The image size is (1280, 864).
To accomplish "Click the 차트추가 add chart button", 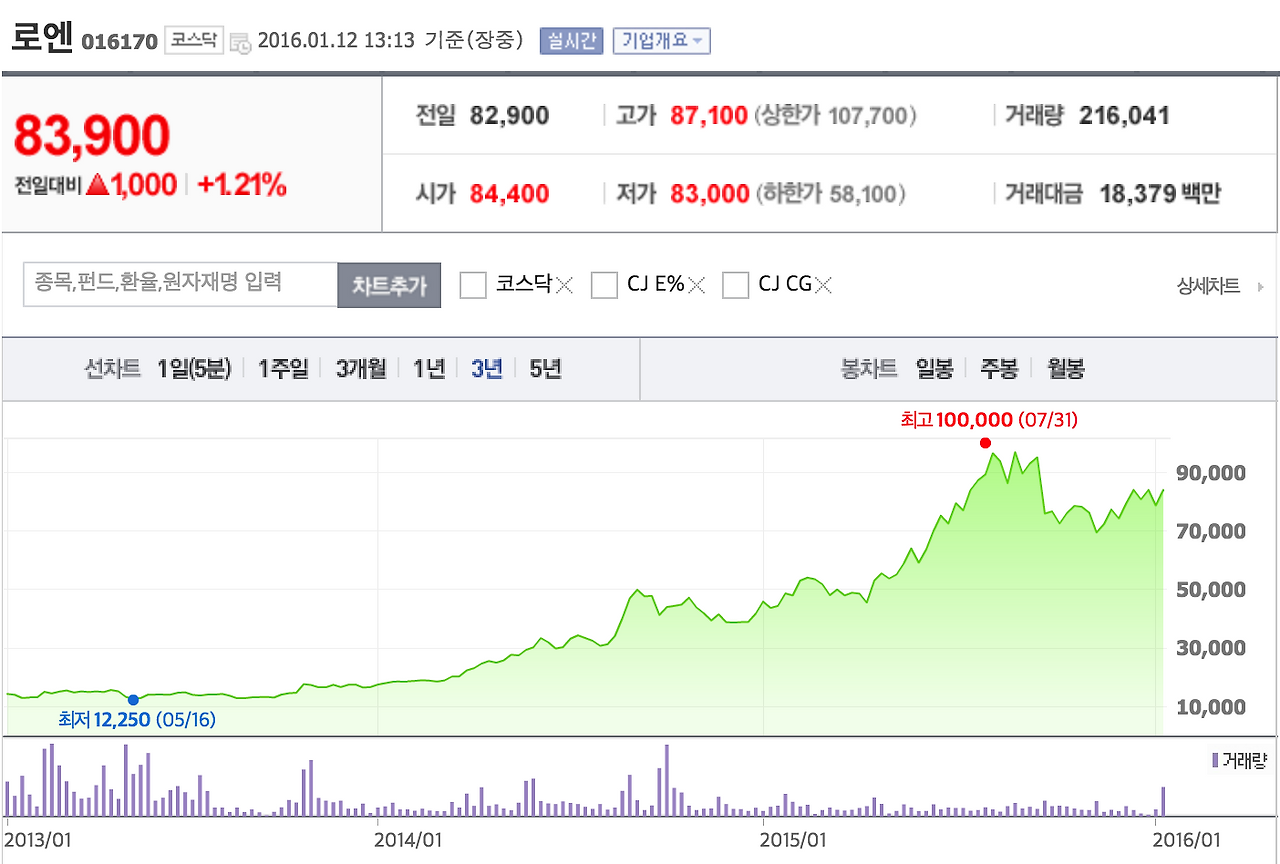I will click(x=389, y=284).
